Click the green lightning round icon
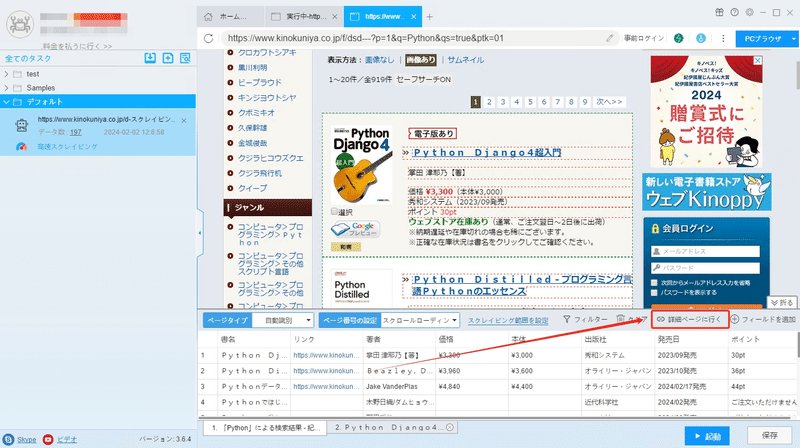Viewport: 800px width, 448px height. pyautogui.click(x=679, y=38)
